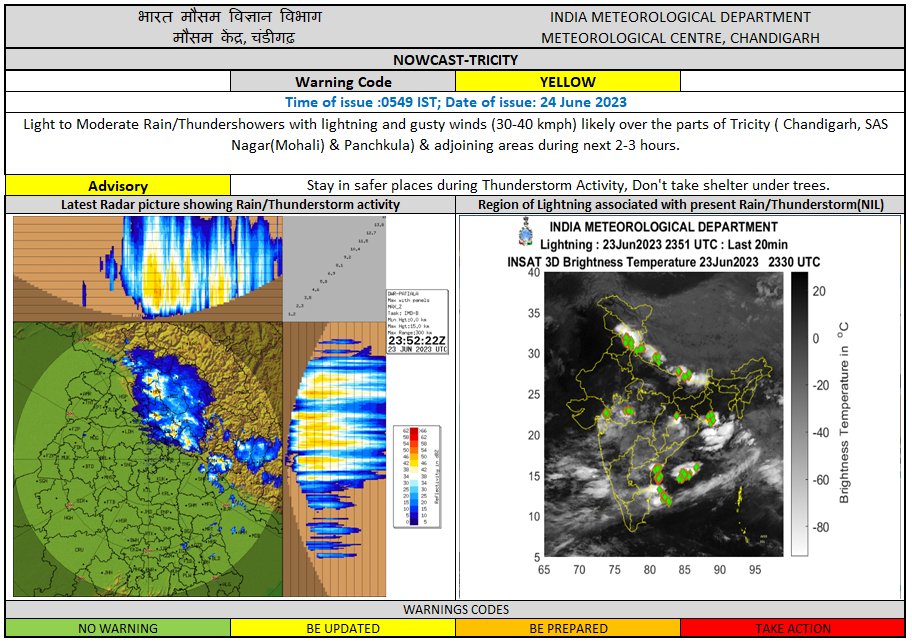Click the Warning Code label cell
This screenshot has height=642, width=912.
click(x=343, y=81)
